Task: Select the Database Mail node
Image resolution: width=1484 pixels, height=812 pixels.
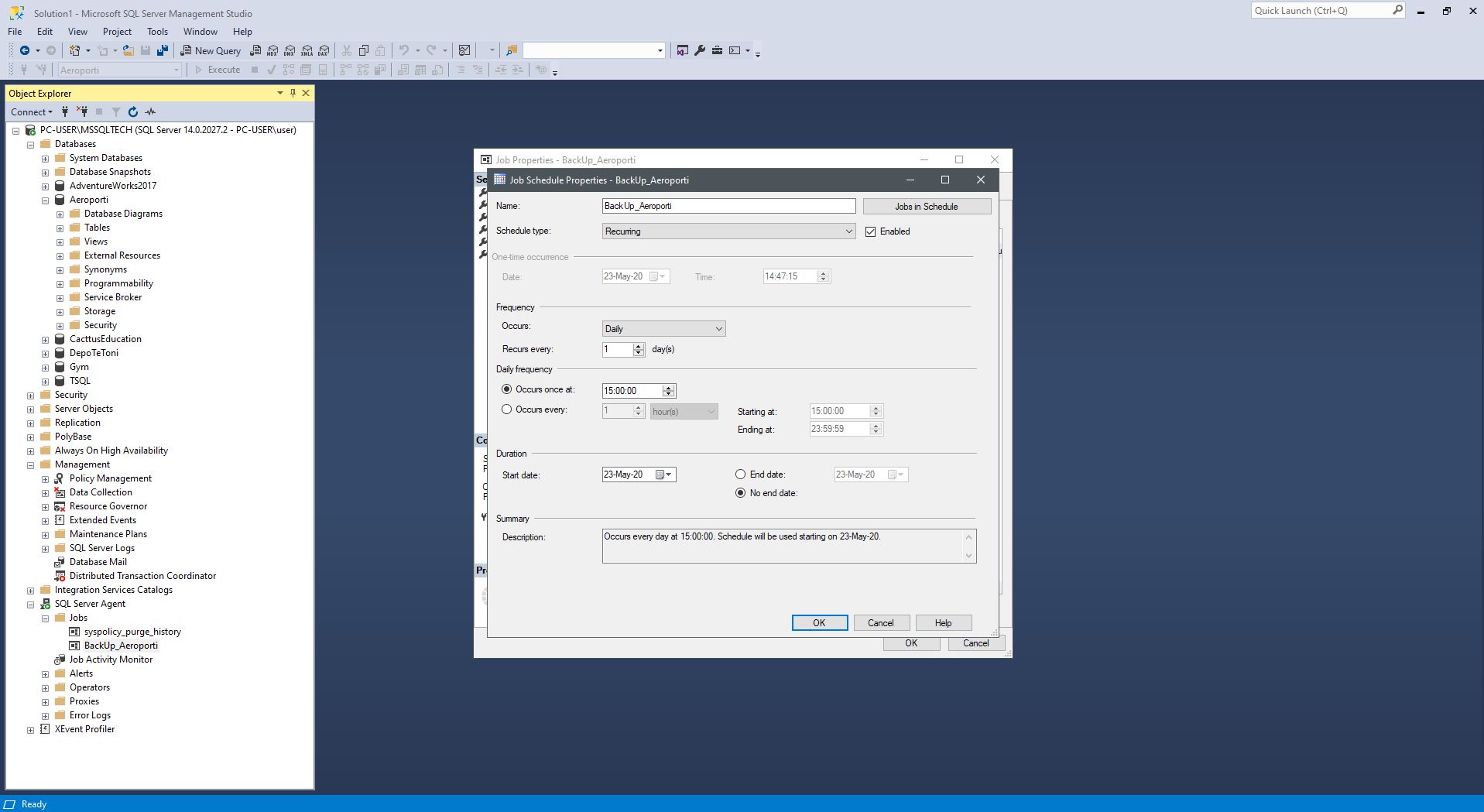Action: pyautogui.click(x=98, y=562)
